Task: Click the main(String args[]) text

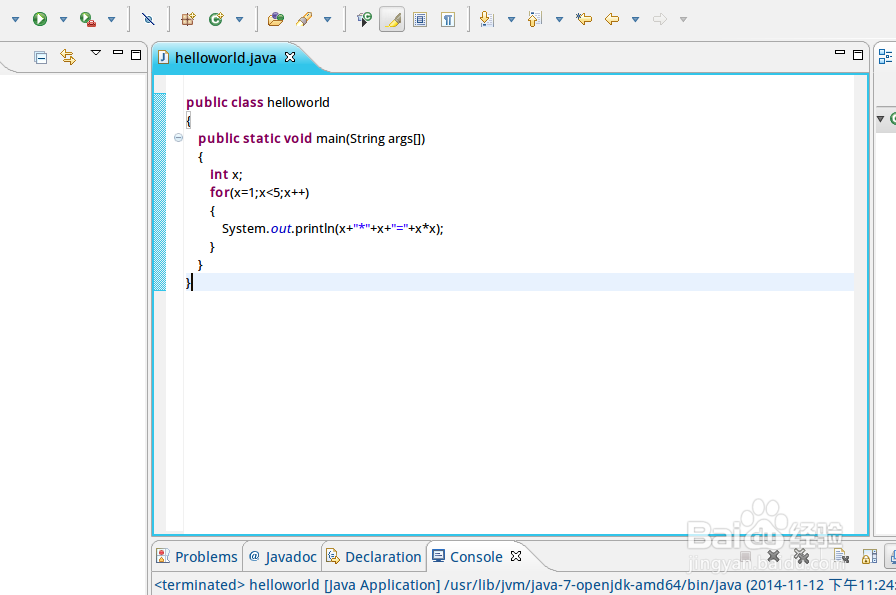Action: (x=371, y=138)
